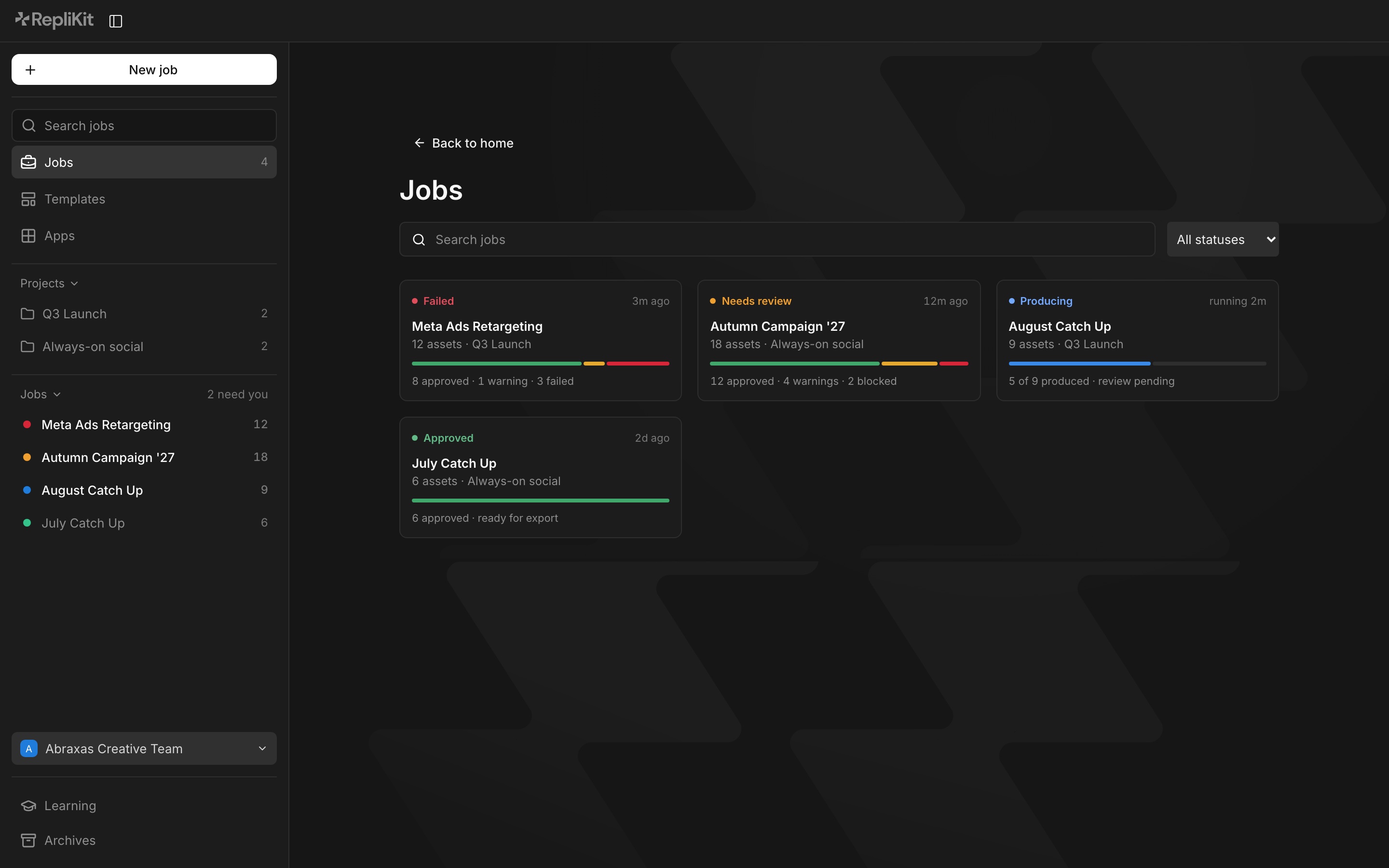Click the Learning graduation cap icon
This screenshot has width=1389, height=868.
[x=28, y=805]
